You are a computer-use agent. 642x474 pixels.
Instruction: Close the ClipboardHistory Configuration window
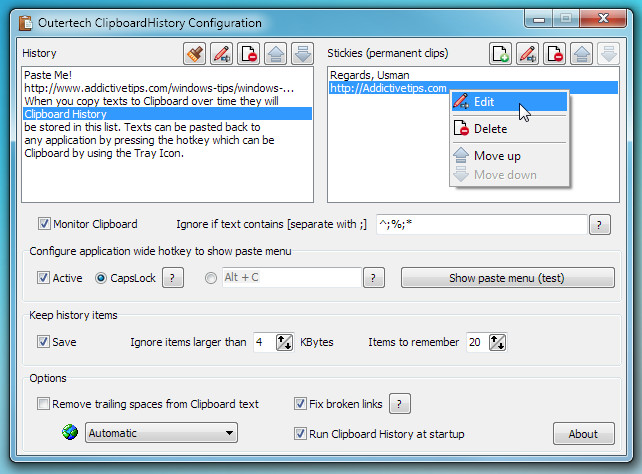(x=603, y=18)
